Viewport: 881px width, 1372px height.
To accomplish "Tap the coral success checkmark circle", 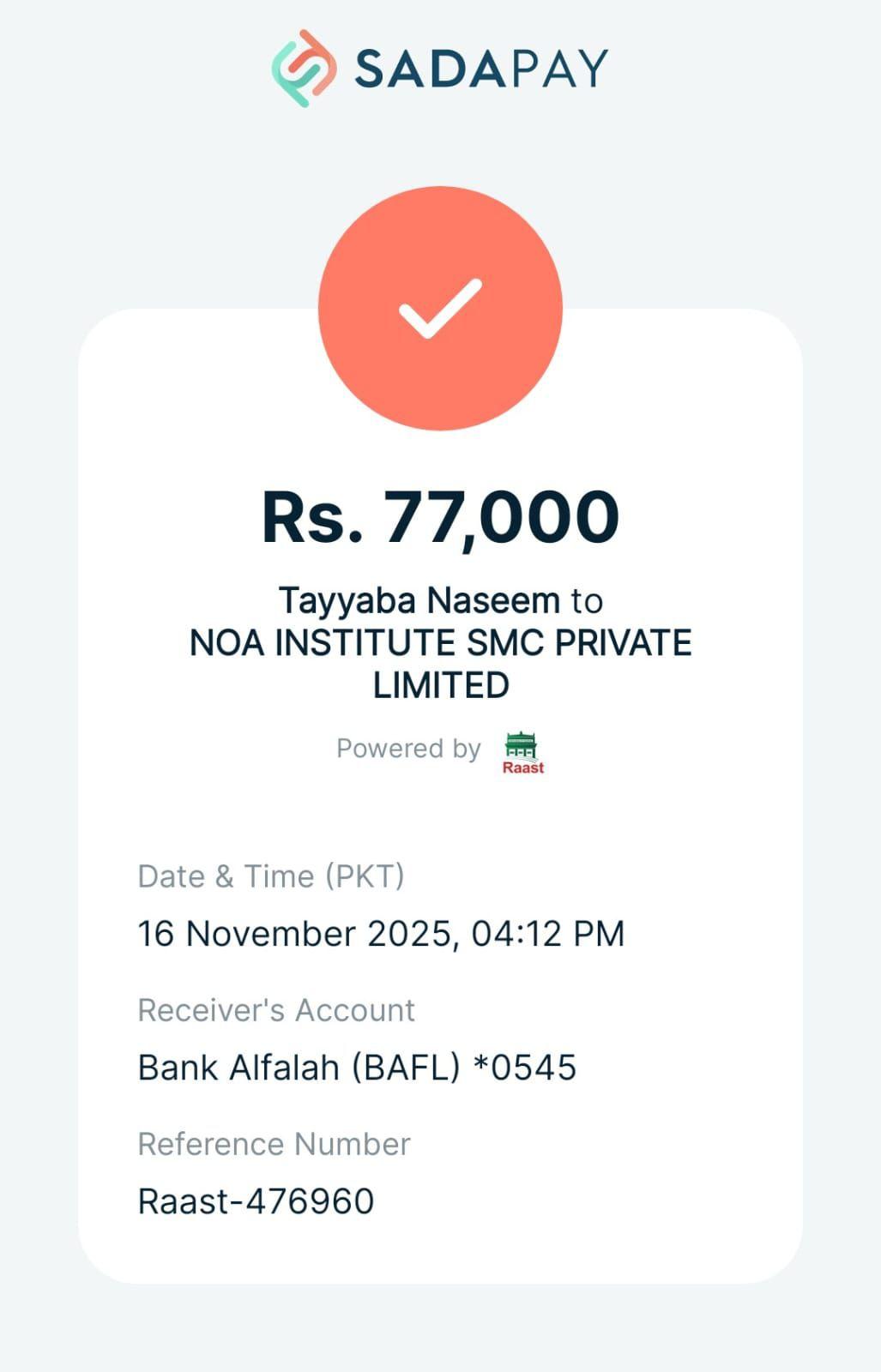I will (440, 308).
